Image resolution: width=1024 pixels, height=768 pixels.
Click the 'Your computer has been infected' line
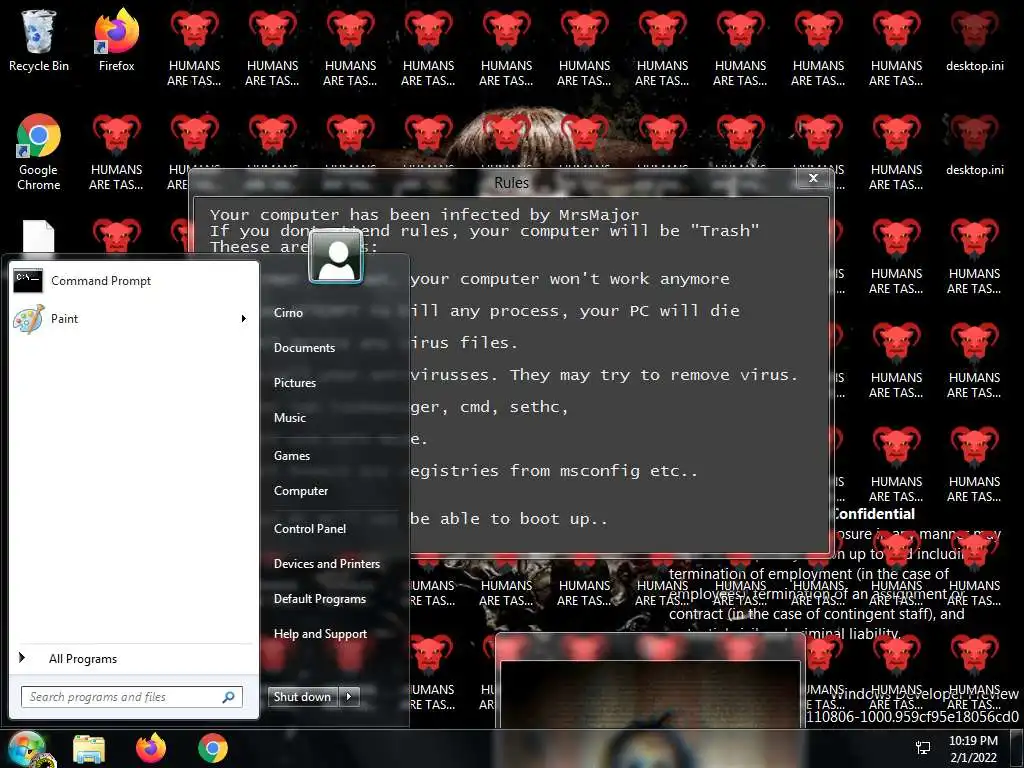coord(424,215)
